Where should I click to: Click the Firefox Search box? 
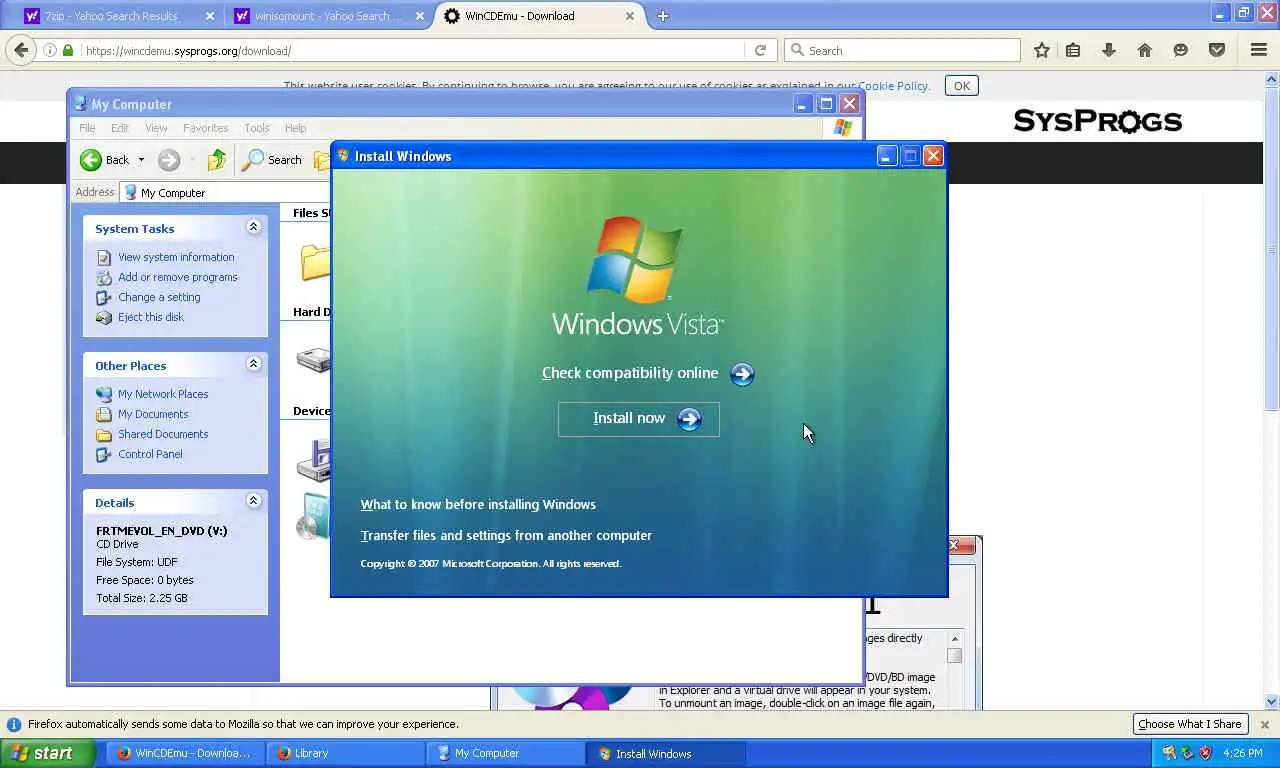tap(902, 50)
